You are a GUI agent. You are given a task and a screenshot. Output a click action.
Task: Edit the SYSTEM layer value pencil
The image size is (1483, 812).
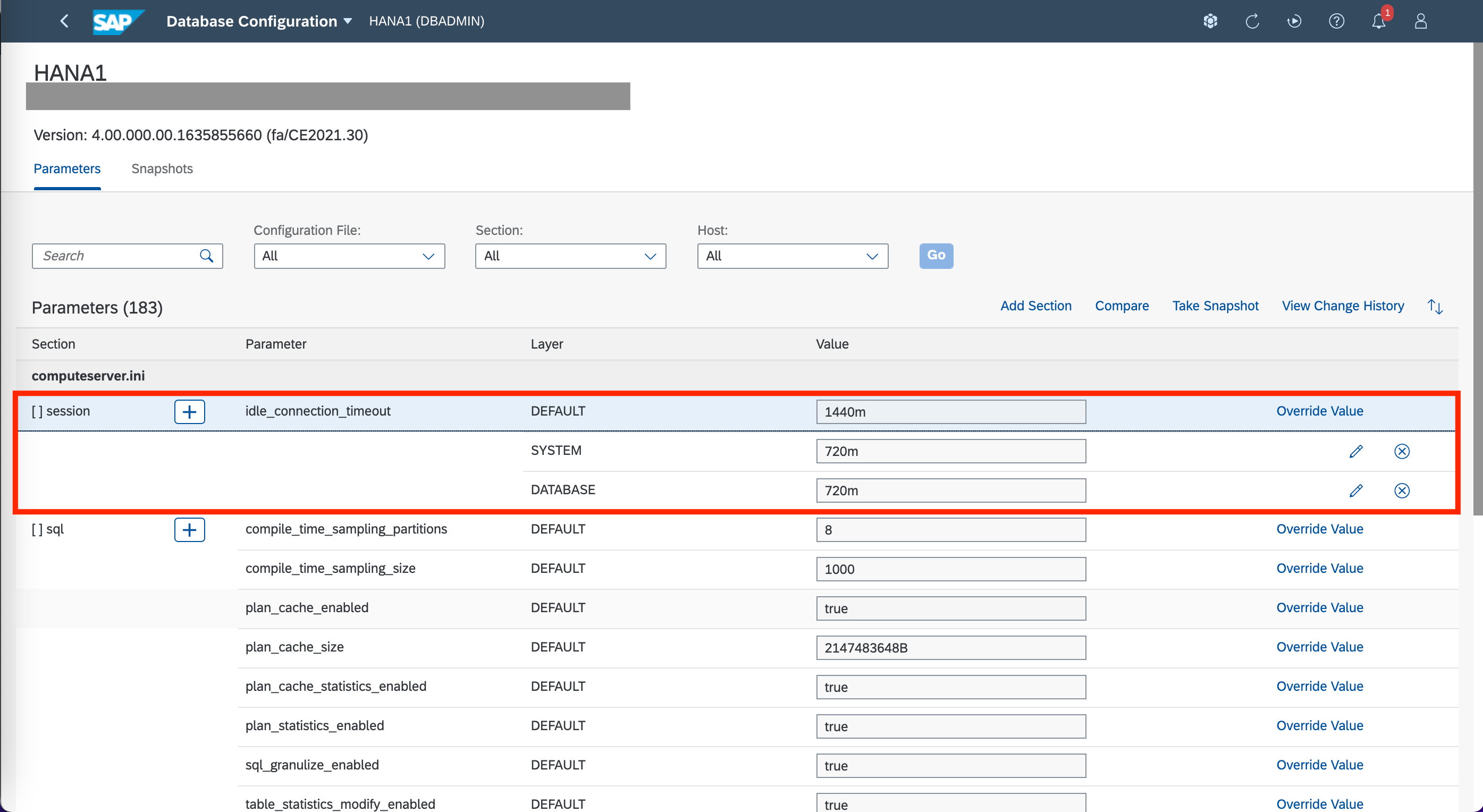coord(1356,451)
